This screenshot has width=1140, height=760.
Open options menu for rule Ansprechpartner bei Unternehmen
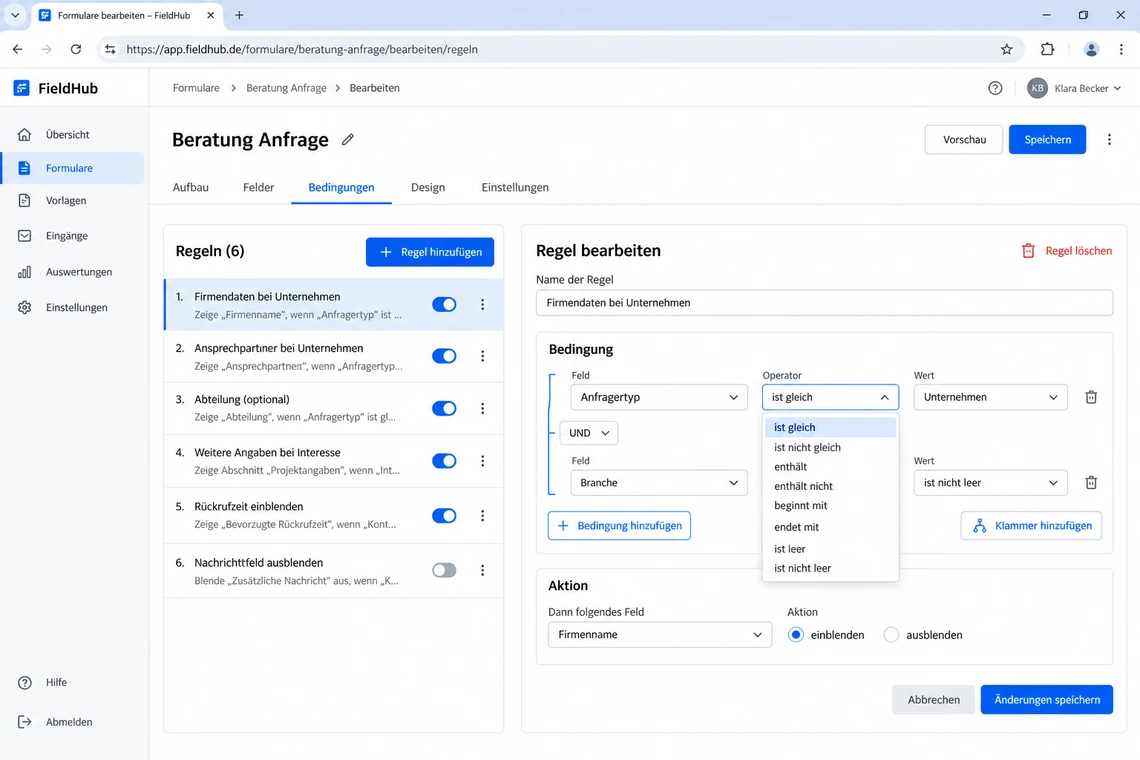[x=482, y=356]
